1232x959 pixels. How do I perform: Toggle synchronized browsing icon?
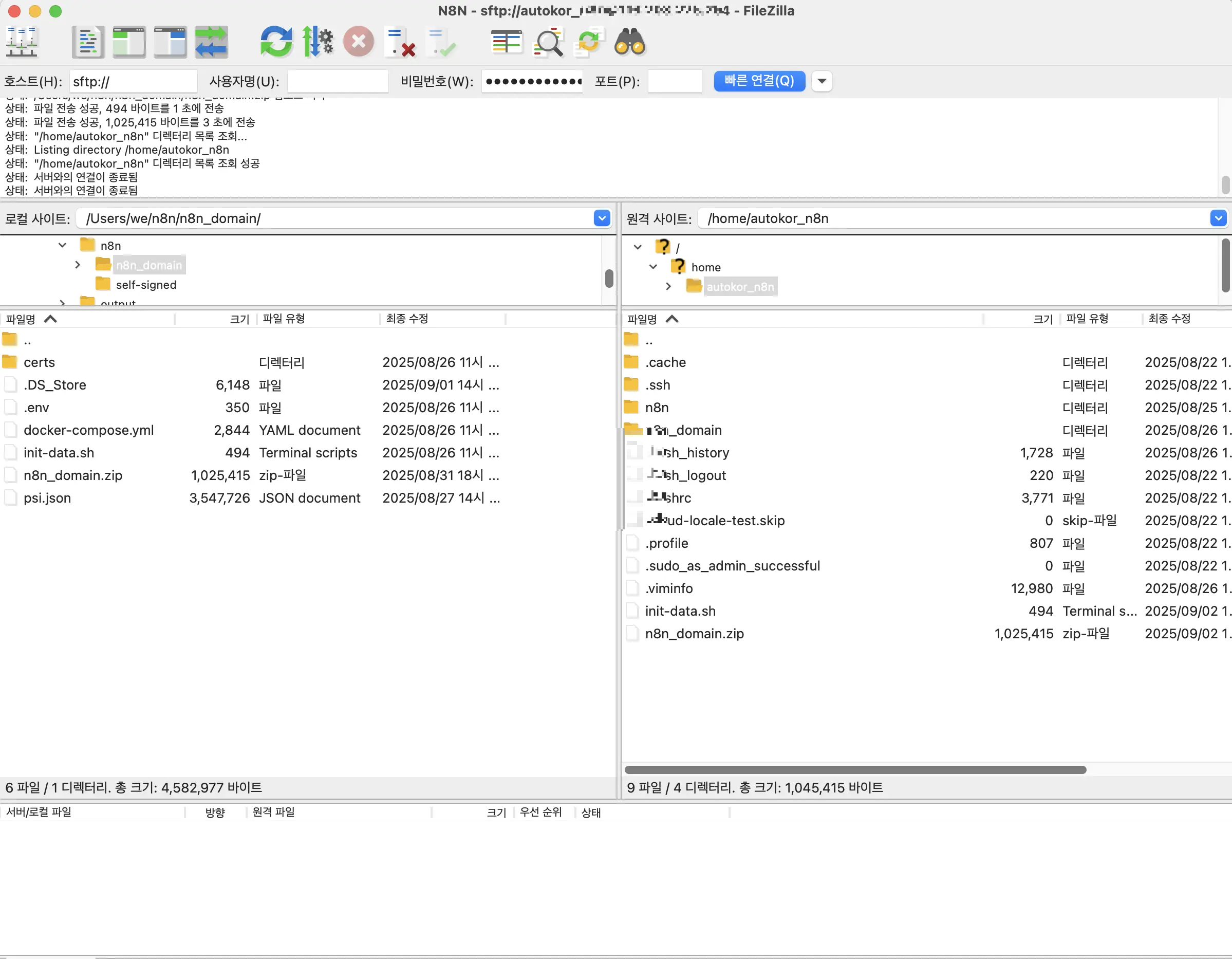click(589, 42)
